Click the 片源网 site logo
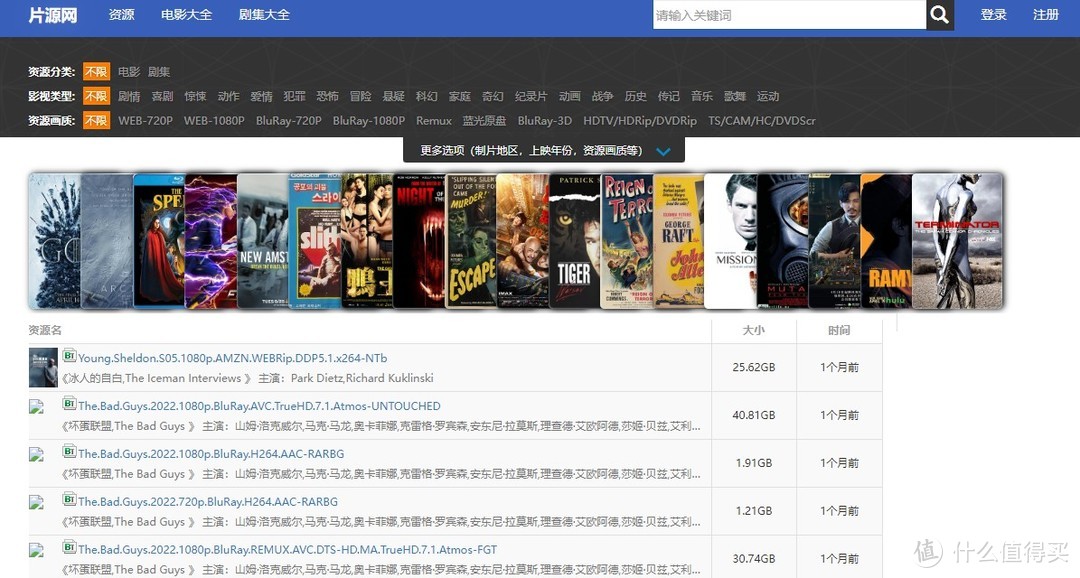The height and width of the screenshot is (578, 1080). [52, 14]
